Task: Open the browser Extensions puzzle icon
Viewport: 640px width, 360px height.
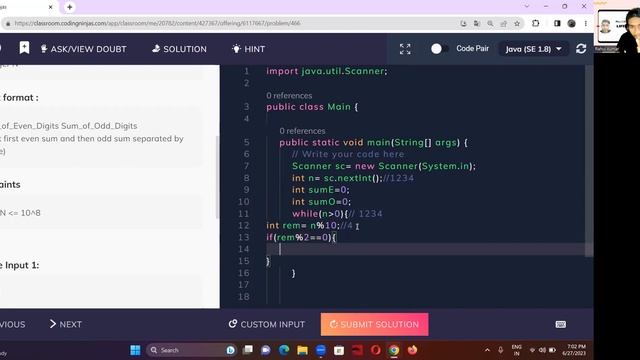Action: click(x=536, y=23)
